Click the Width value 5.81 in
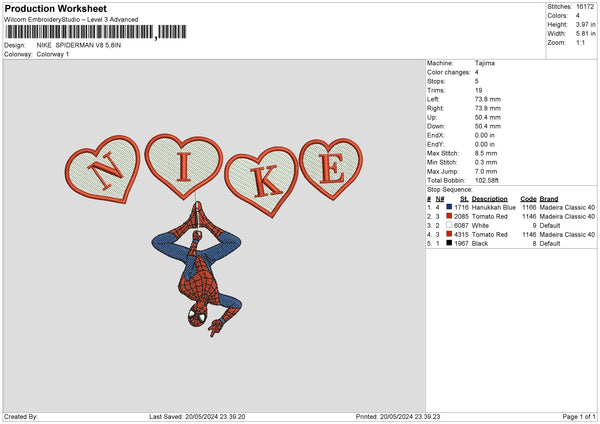The image size is (600, 424). click(x=585, y=34)
